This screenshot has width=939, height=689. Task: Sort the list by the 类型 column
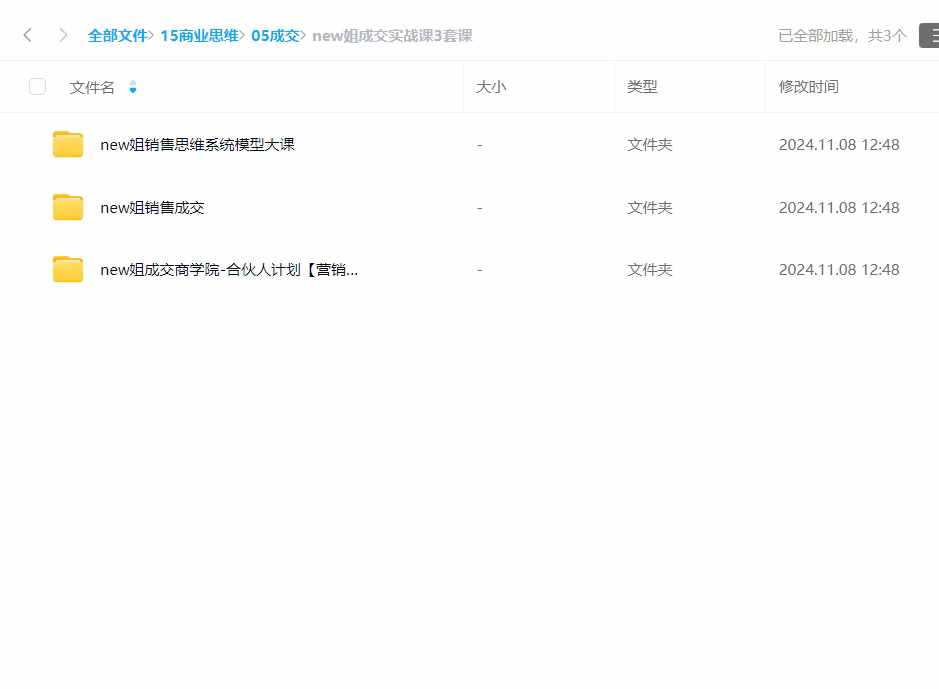642,87
